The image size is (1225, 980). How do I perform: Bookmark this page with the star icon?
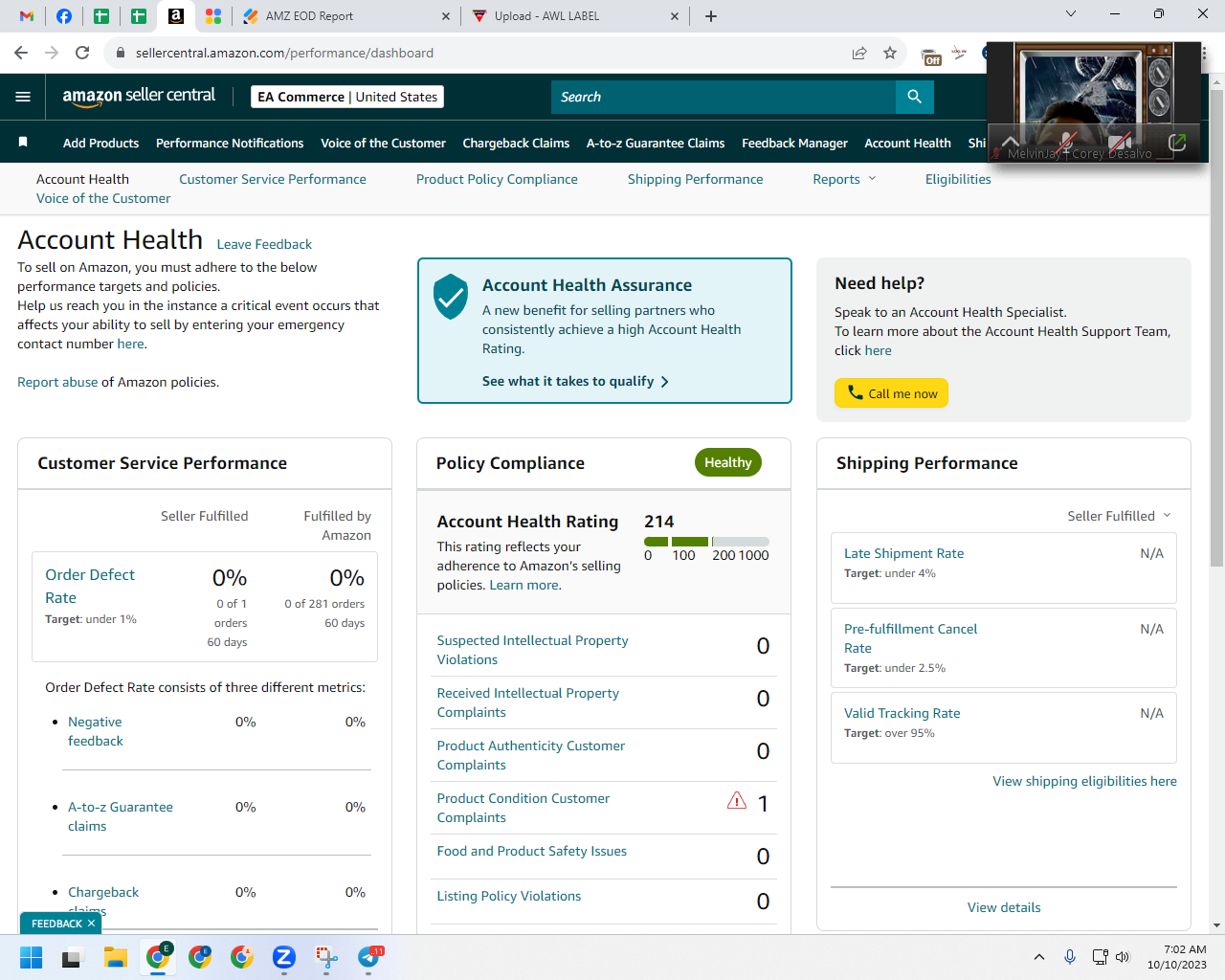coord(890,53)
